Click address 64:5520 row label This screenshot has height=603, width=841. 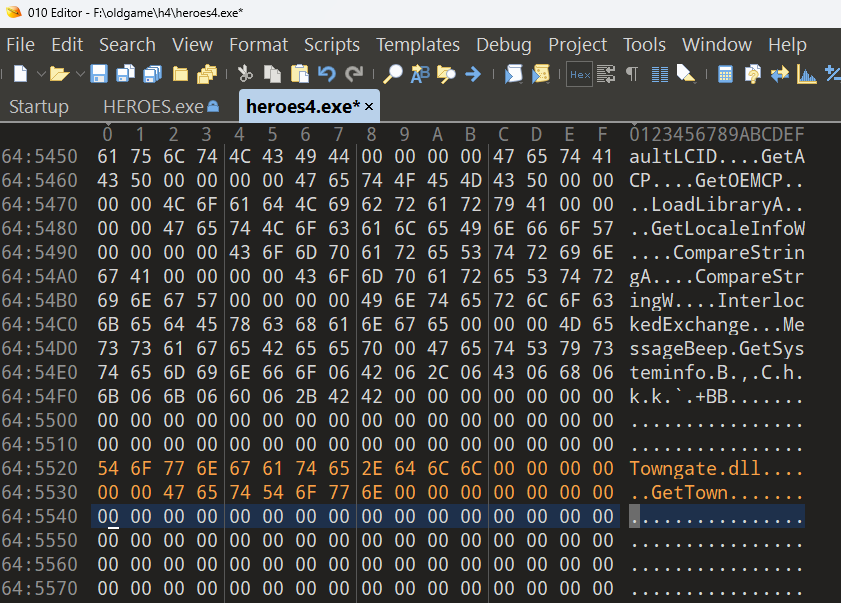point(40,468)
